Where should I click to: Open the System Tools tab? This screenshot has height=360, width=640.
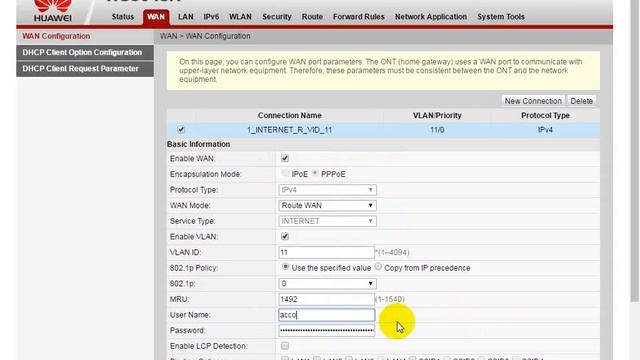[500, 17]
